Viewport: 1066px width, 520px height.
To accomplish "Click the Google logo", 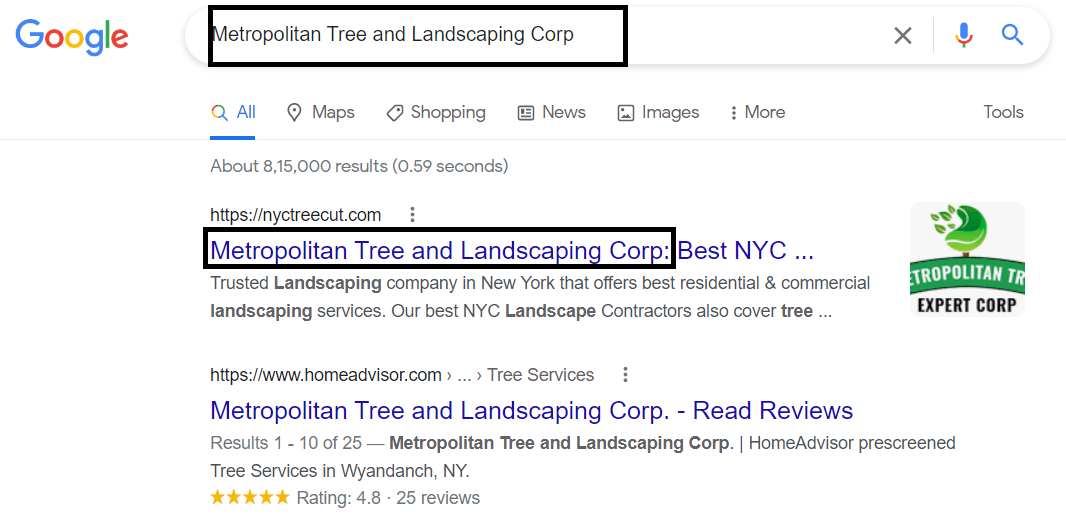I will click(71, 36).
